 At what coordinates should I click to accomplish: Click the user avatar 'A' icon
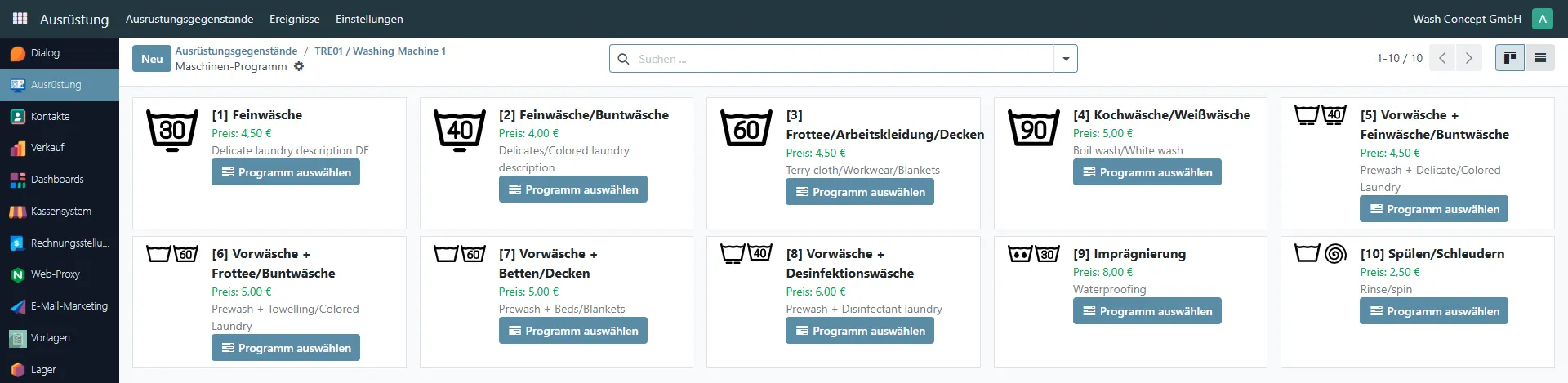click(x=1542, y=19)
